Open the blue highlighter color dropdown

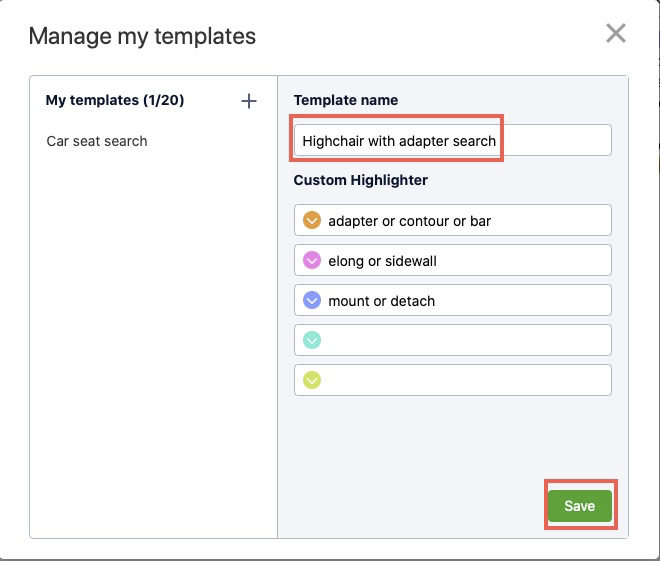311,300
